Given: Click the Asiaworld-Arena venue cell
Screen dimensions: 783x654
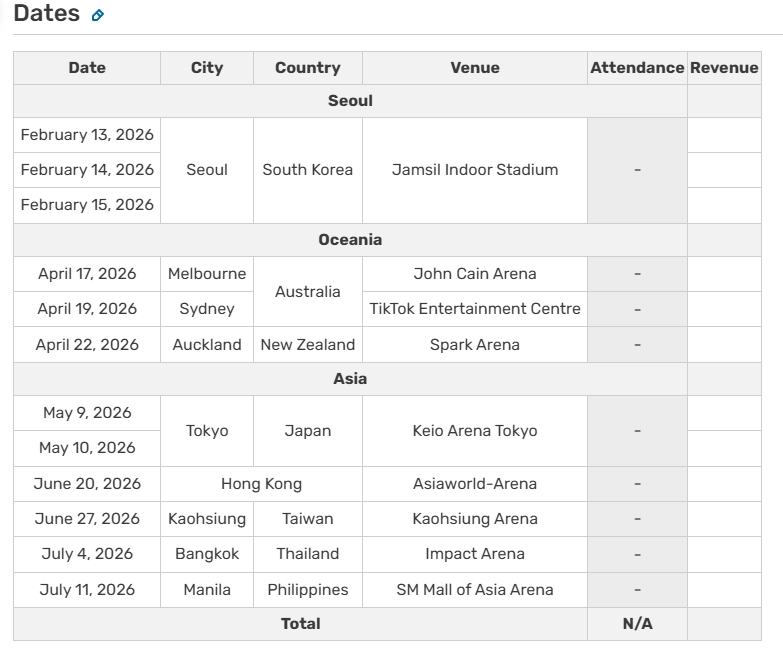Looking at the screenshot, I should coord(475,484).
